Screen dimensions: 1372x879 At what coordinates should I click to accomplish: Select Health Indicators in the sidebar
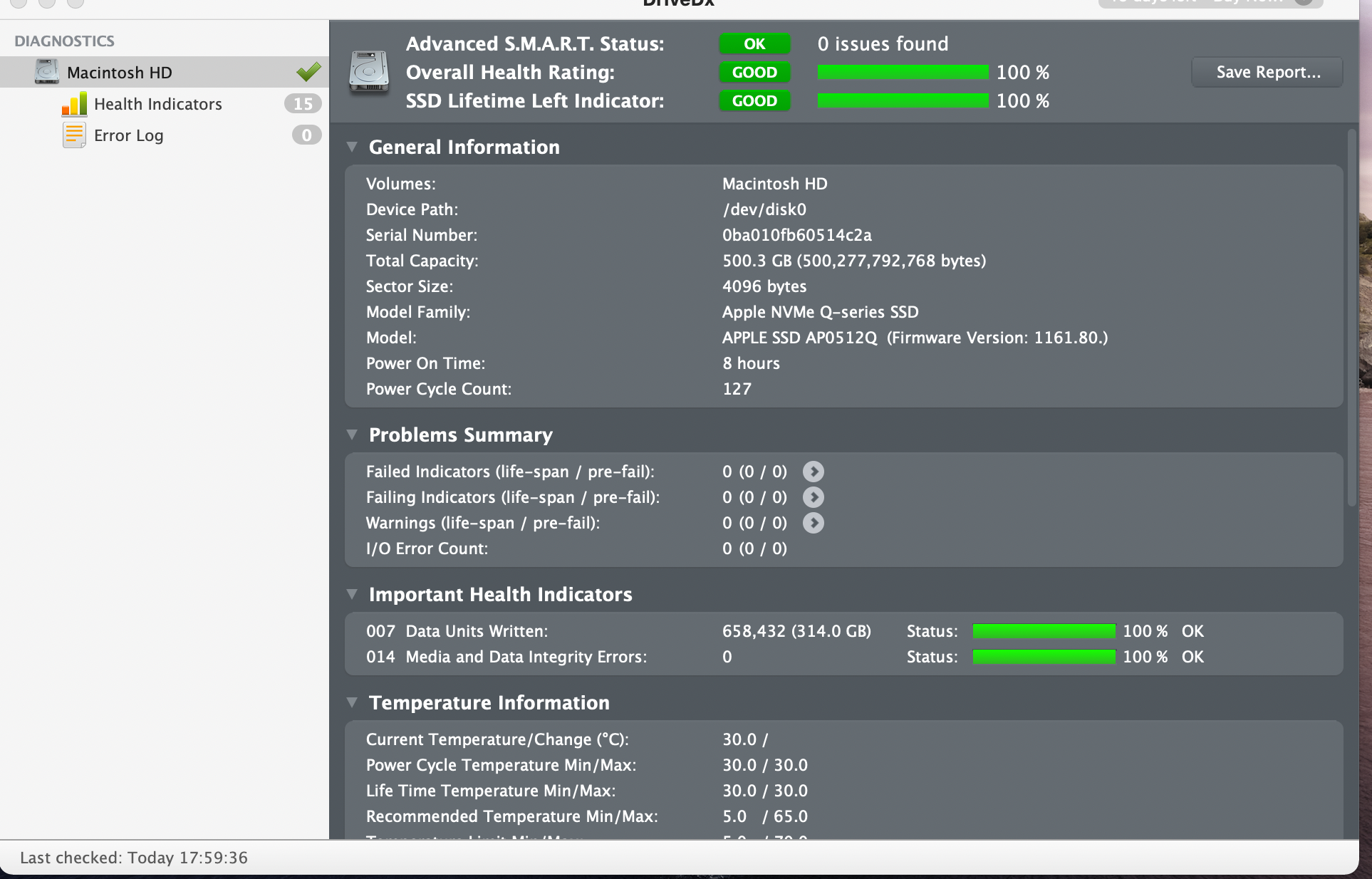point(158,104)
